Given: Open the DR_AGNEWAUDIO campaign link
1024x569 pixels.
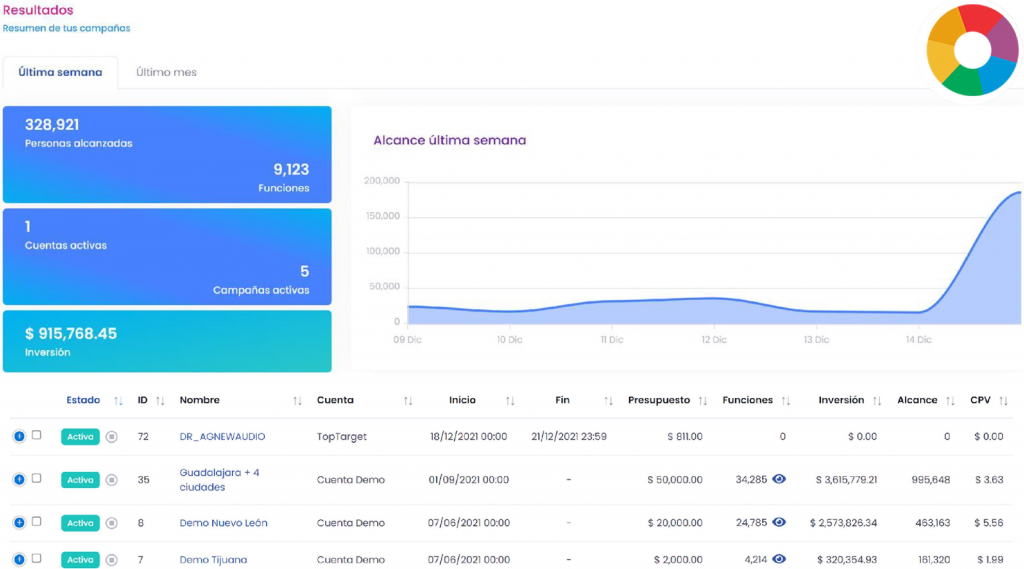Looking at the screenshot, I should [x=222, y=436].
